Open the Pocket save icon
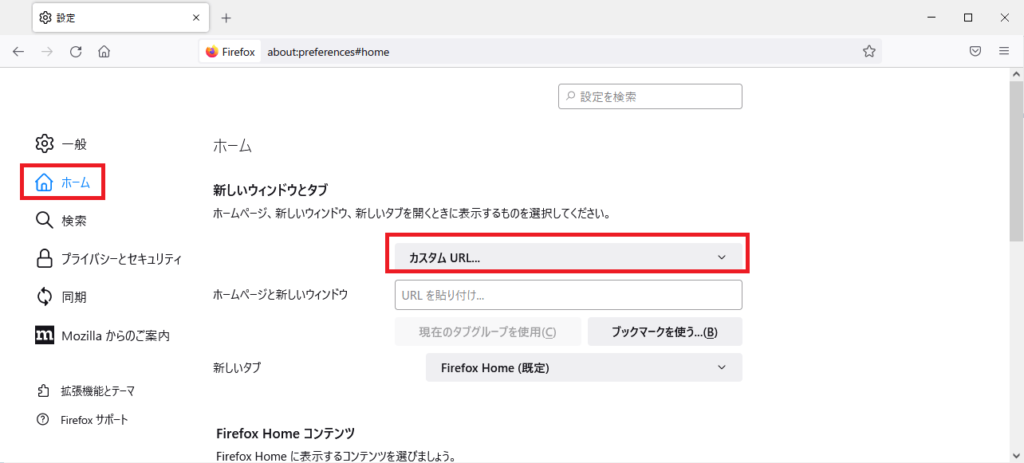Image resolution: width=1024 pixels, height=463 pixels. [975, 52]
